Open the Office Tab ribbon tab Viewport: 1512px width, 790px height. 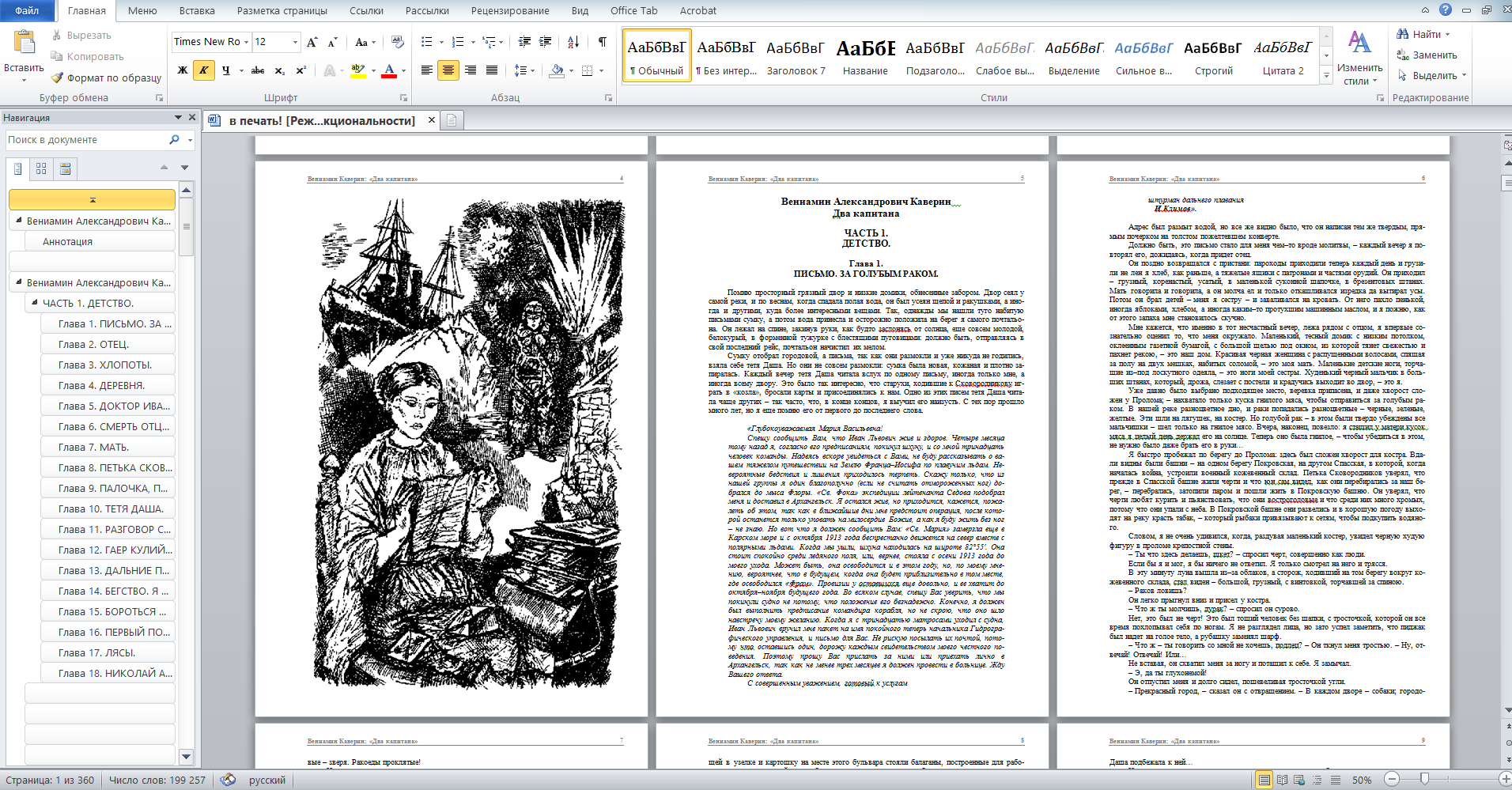634,10
